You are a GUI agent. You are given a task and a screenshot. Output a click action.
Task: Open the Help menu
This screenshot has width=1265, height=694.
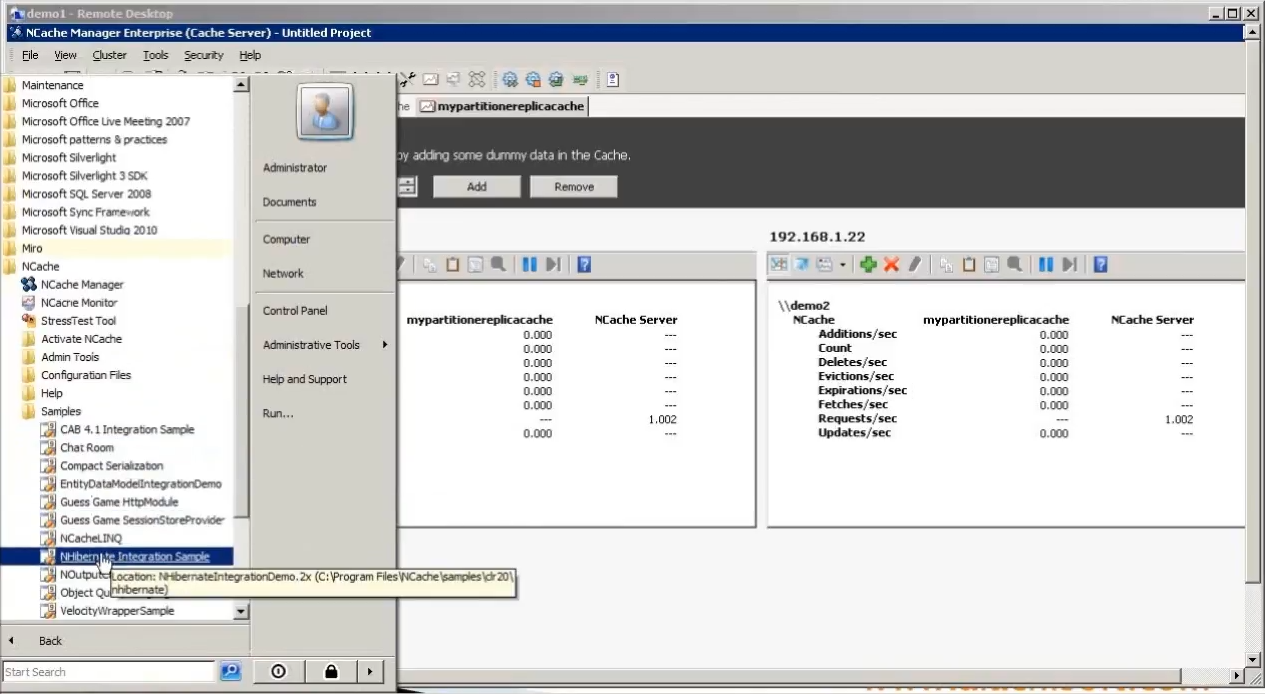(250, 55)
